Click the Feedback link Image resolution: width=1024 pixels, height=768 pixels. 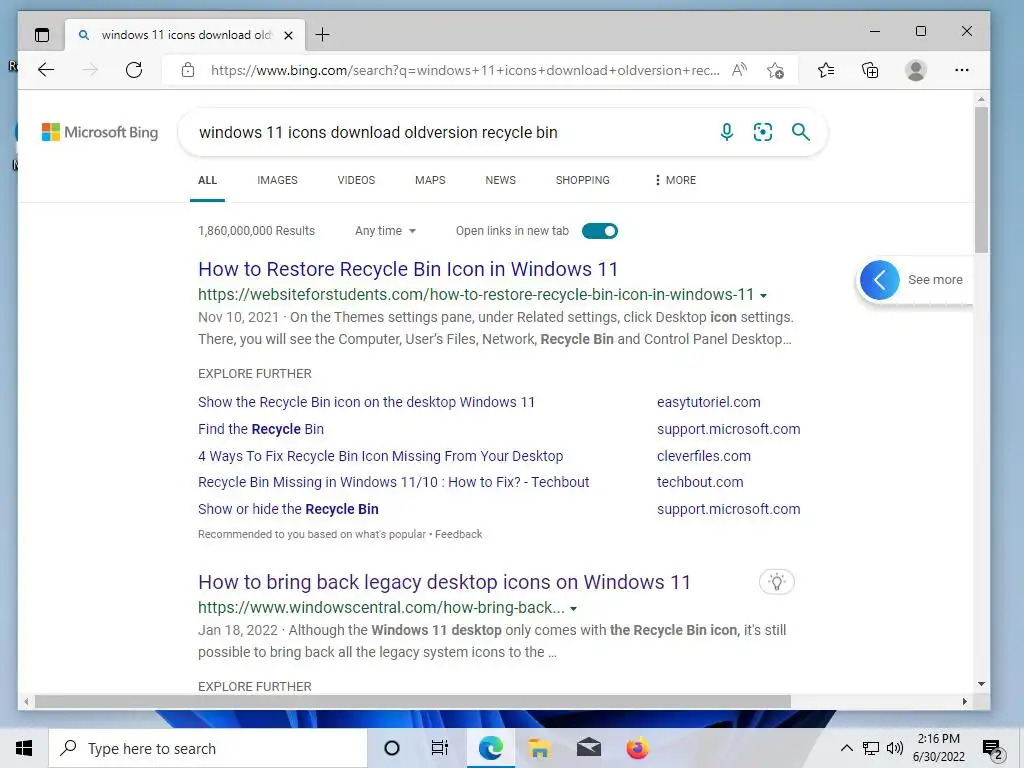pos(458,534)
